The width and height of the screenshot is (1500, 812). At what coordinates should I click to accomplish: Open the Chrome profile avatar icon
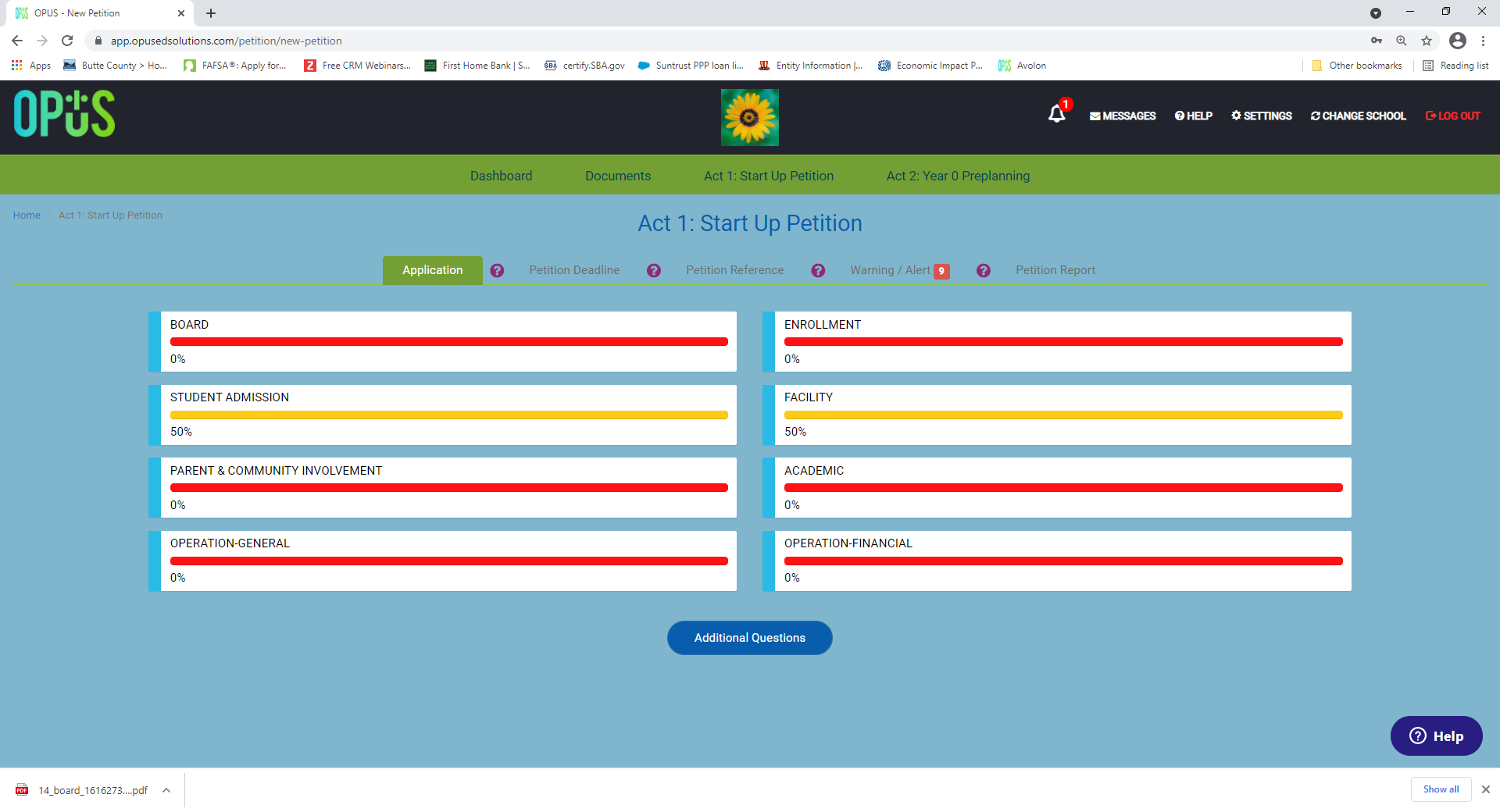(1458, 41)
